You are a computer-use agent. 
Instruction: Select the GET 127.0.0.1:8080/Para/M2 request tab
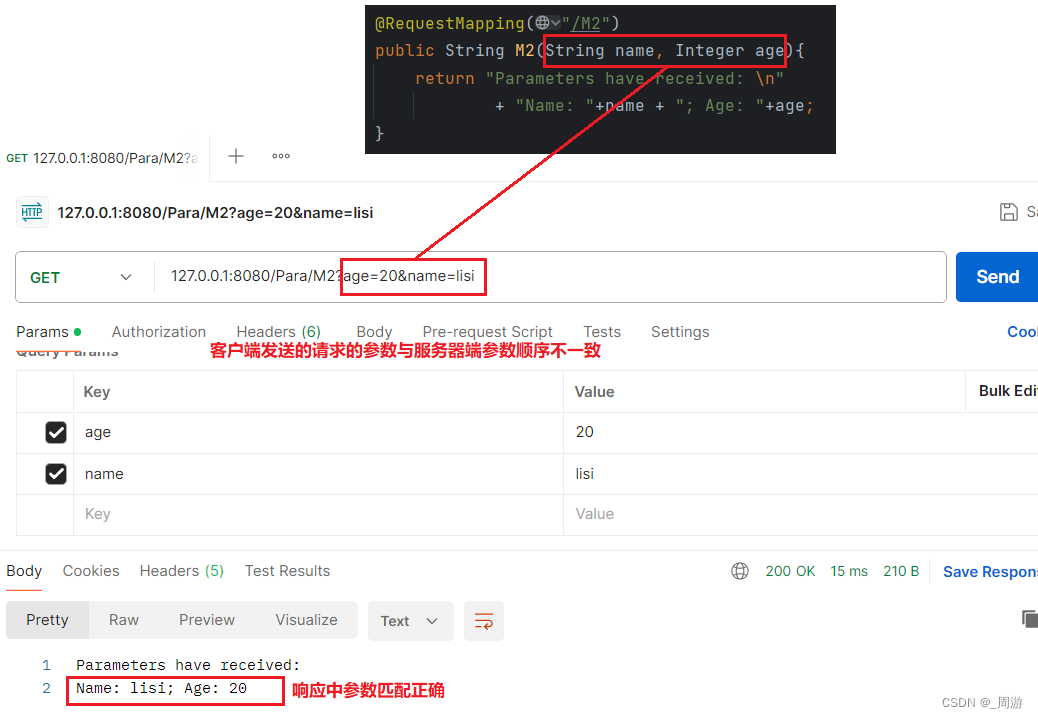coord(102,158)
